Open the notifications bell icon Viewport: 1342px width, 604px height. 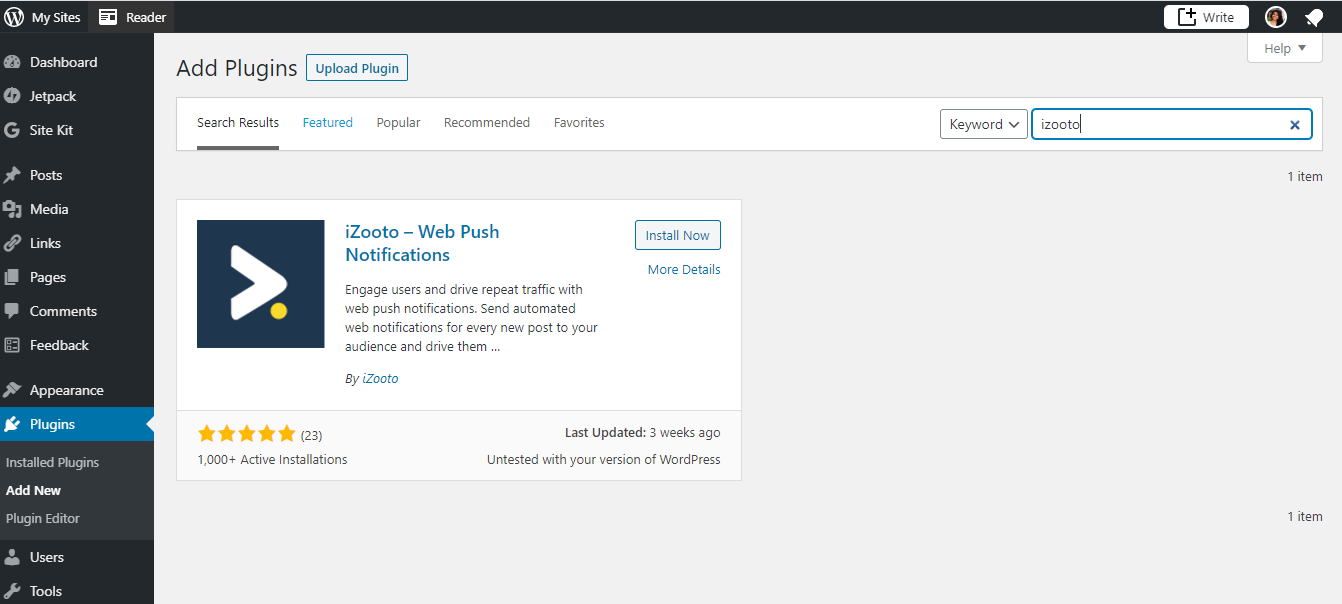(1314, 18)
